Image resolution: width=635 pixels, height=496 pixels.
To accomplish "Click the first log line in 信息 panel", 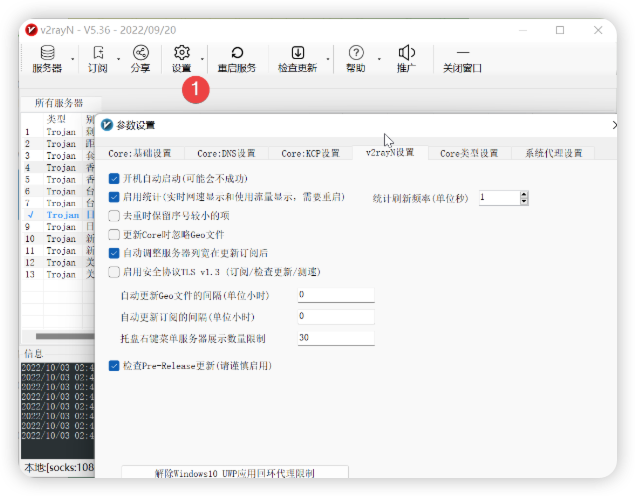I will coord(58,367).
